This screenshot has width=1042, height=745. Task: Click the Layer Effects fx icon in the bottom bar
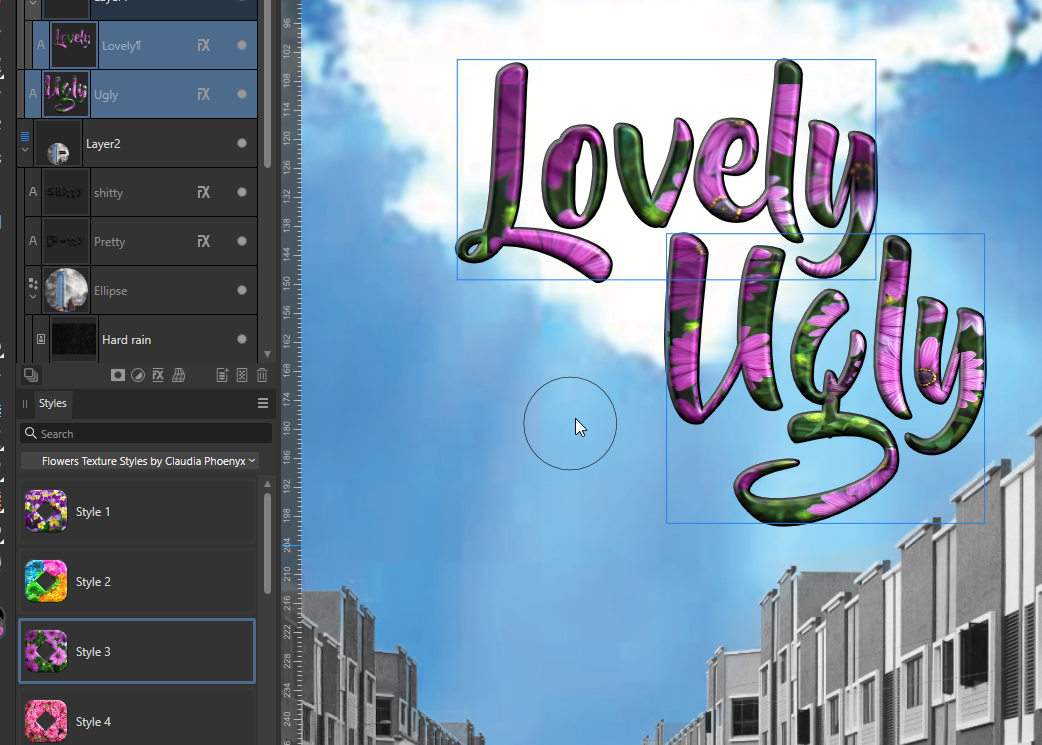(157, 375)
